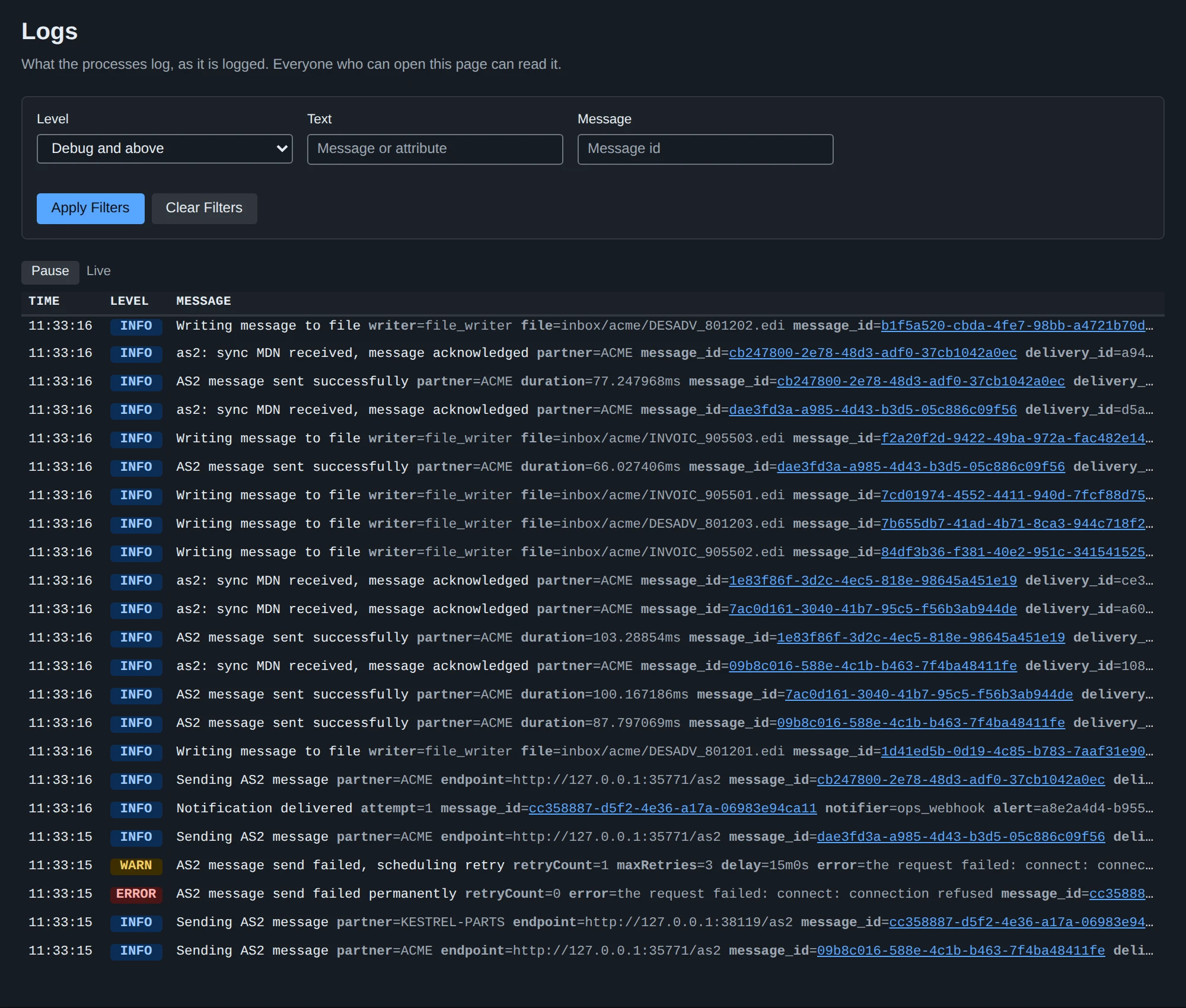The width and height of the screenshot is (1186, 1008).
Task: Open message id link in delivery_id=d5a row
Action: (872, 410)
